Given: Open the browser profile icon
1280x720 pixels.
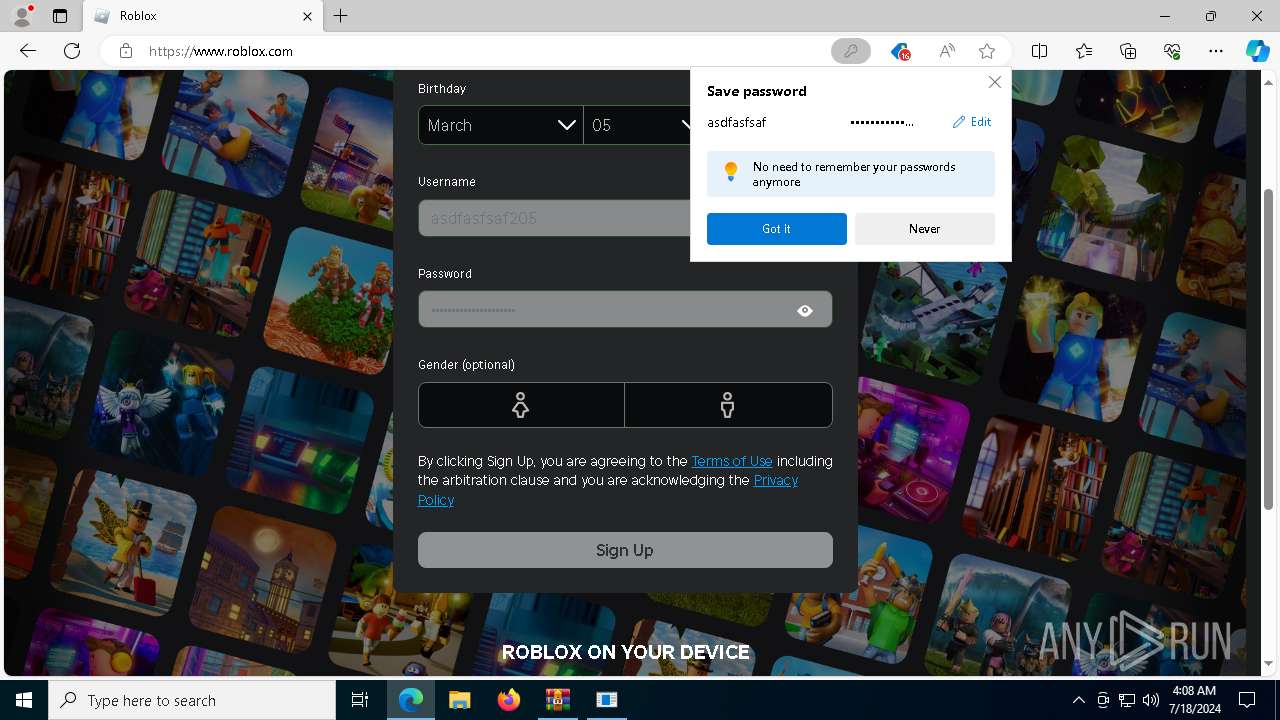Looking at the screenshot, I should pyautogui.click(x=22, y=16).
